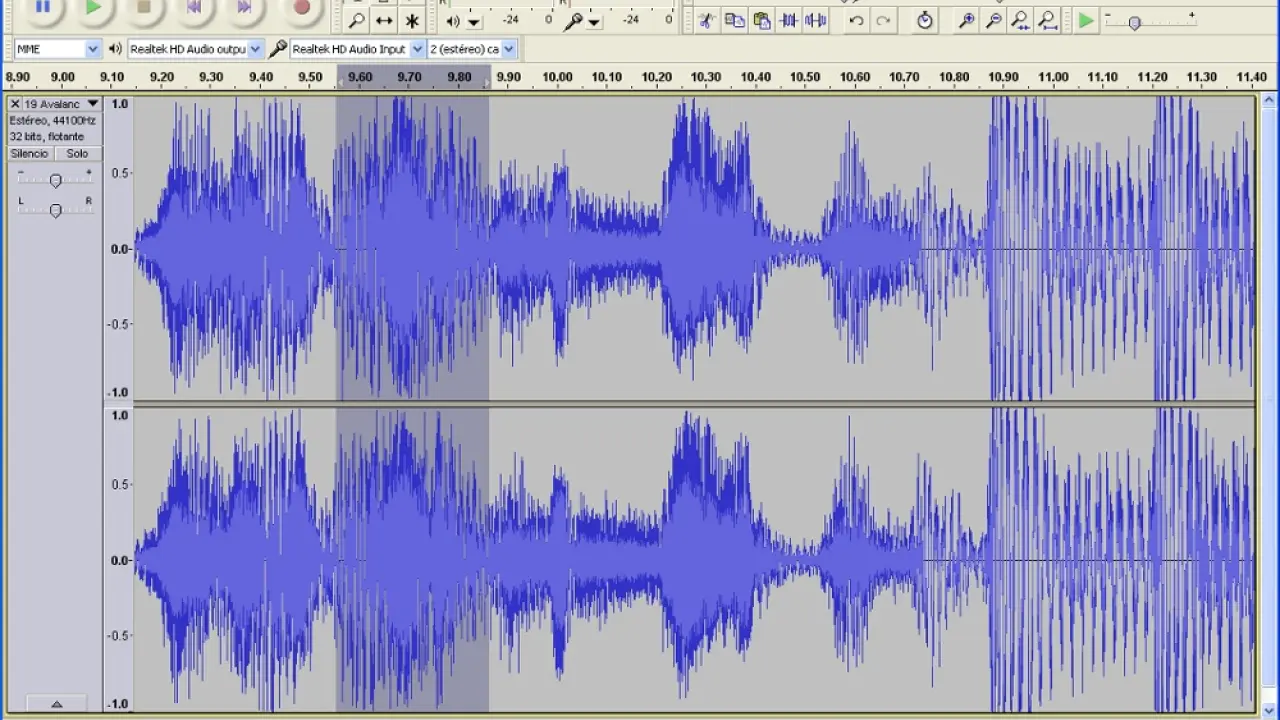Image resolution: width=1280 pixels, height=720 pixels.
Task: Click the Paste clipboard icon
Action: pos(762,20)
